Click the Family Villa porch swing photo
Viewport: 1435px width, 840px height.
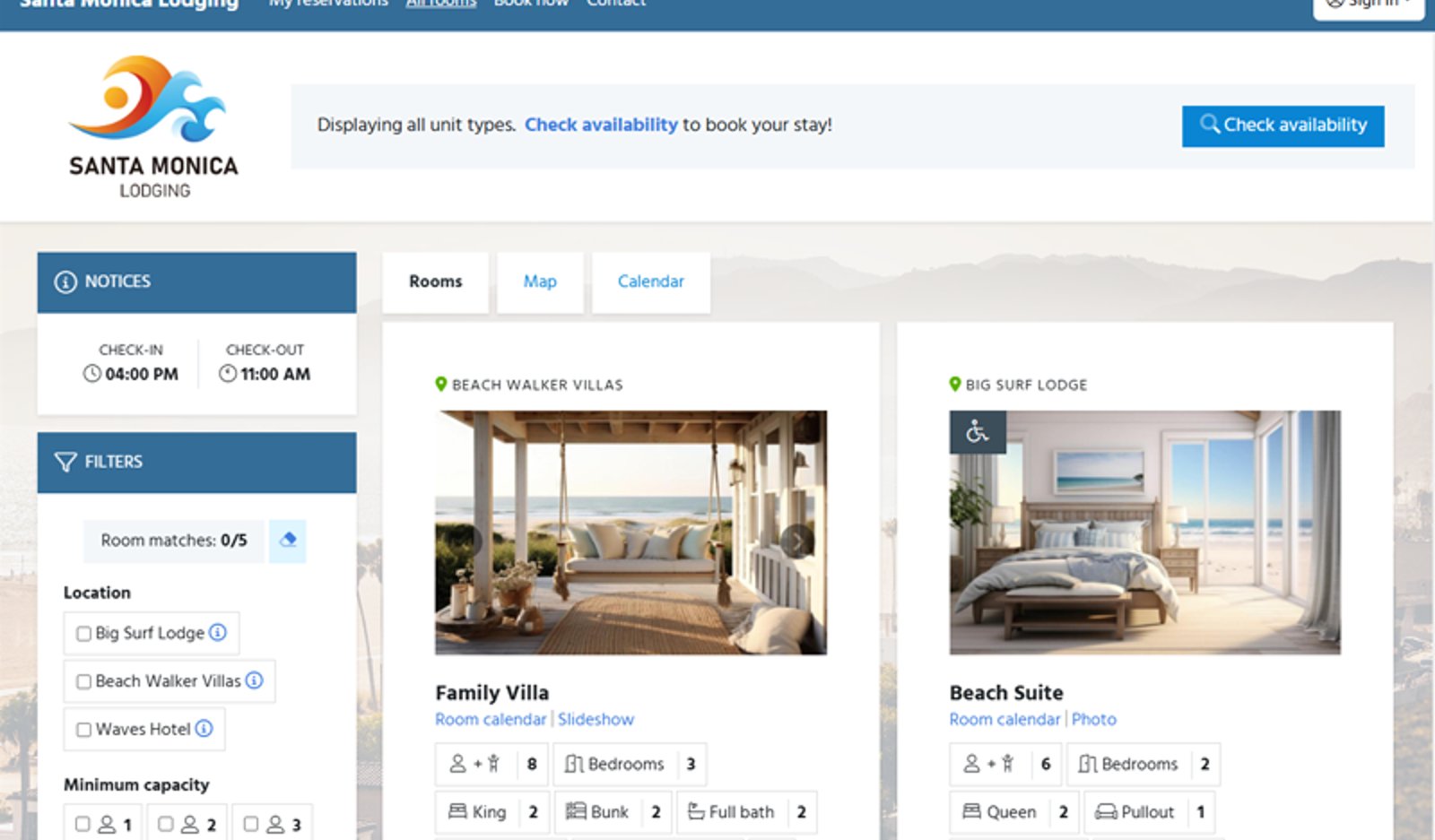click(x=631, y=533)
